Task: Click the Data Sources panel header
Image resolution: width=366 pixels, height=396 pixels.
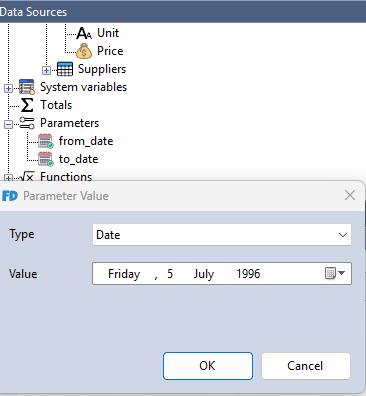Action: pos(183,12)
